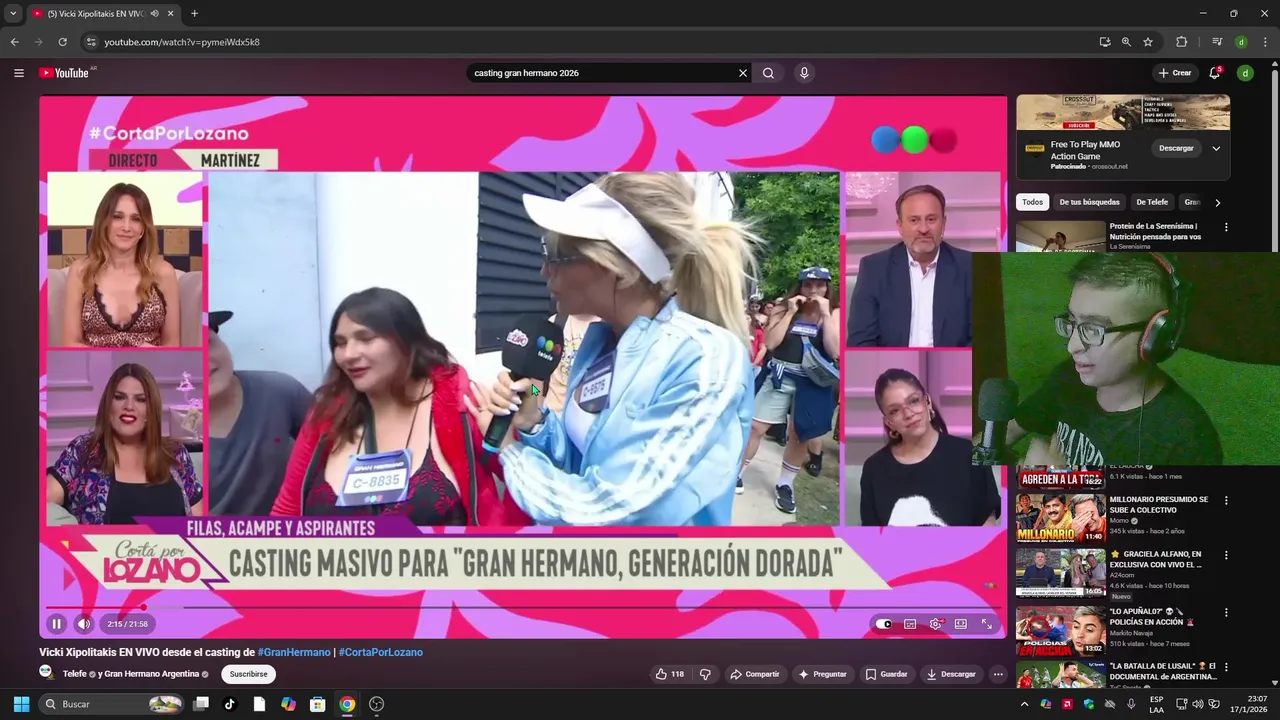Switch to theater mode
Screen dimensions: 1280x720
pos(961,624)
